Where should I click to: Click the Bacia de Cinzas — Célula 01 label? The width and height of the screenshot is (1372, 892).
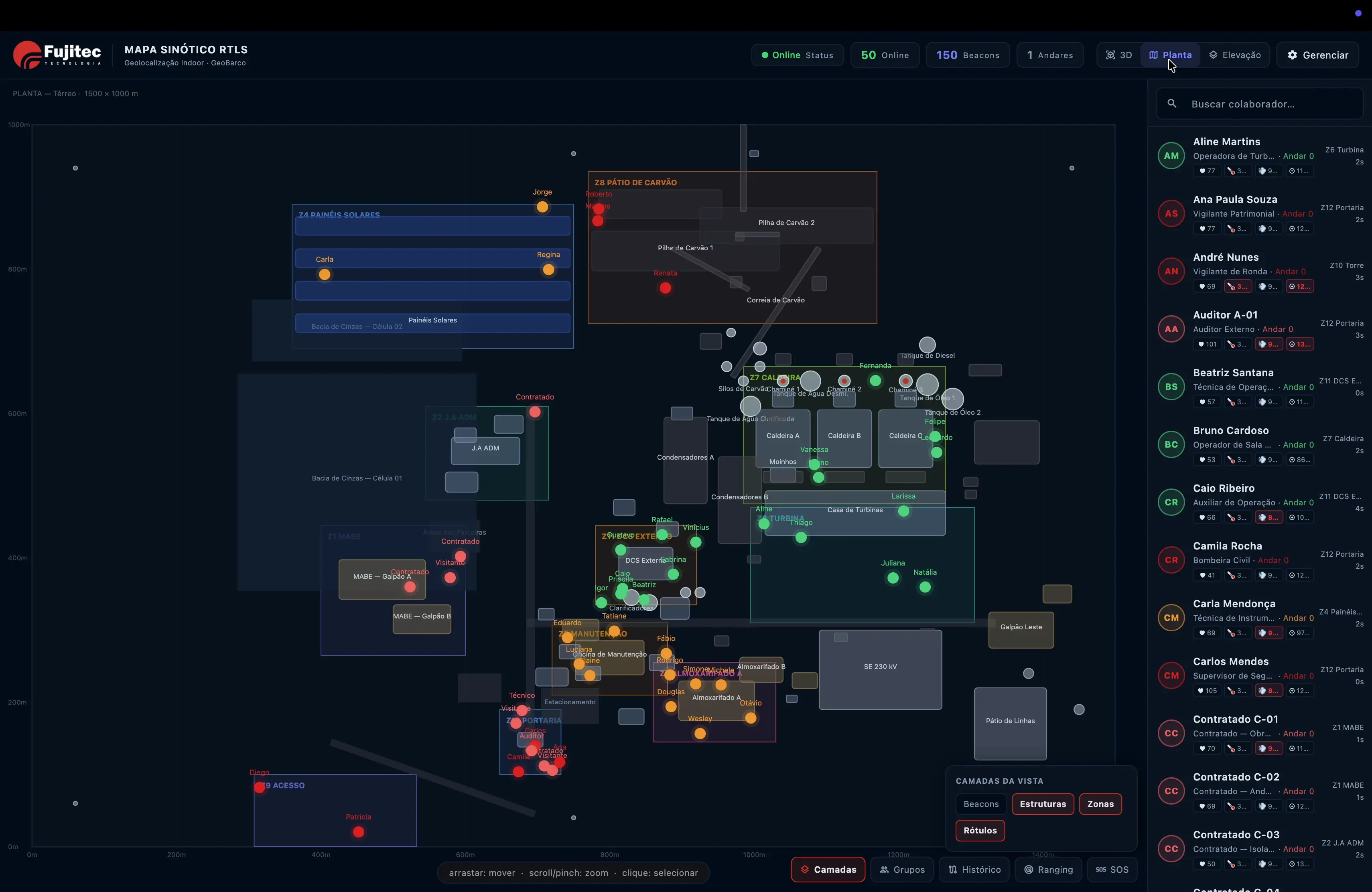coord(357,478)
